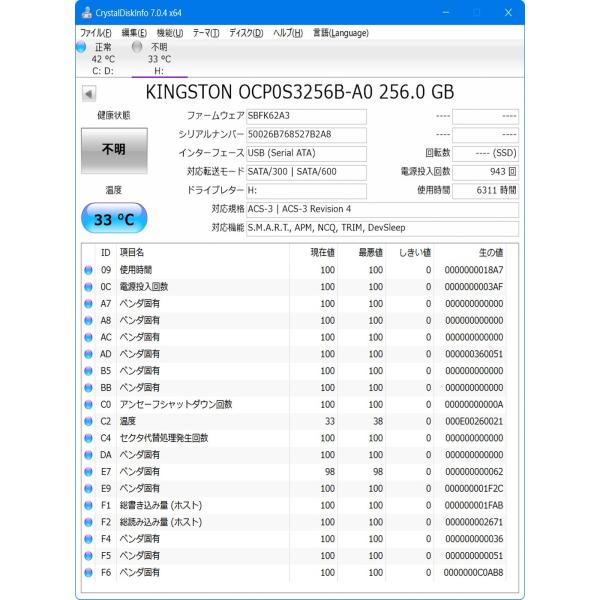Image resolution: width=600 pixels, height=600 pixels.
Task: Close the CrystalDiskInfo window
Action: point(508,13)
